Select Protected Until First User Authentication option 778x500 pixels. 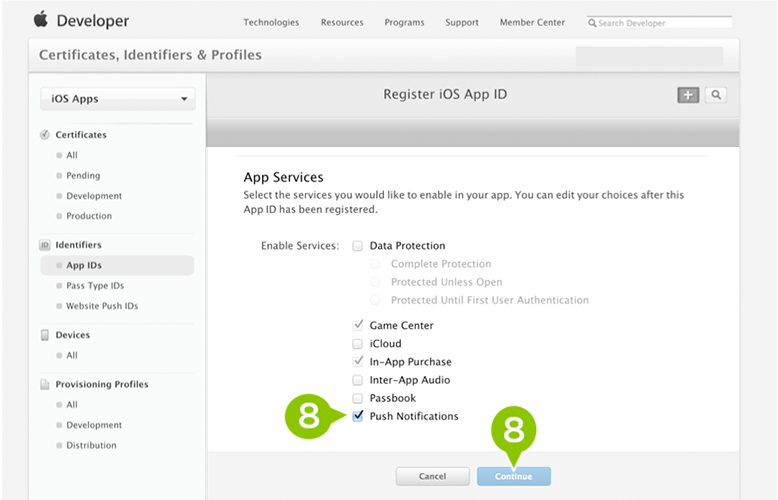[x=375, y=300]
